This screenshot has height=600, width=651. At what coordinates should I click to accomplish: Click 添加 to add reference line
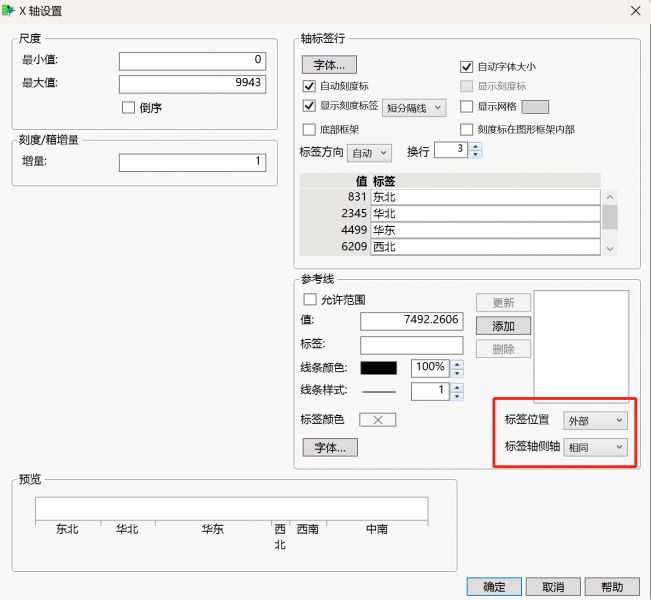click(503, 326)
